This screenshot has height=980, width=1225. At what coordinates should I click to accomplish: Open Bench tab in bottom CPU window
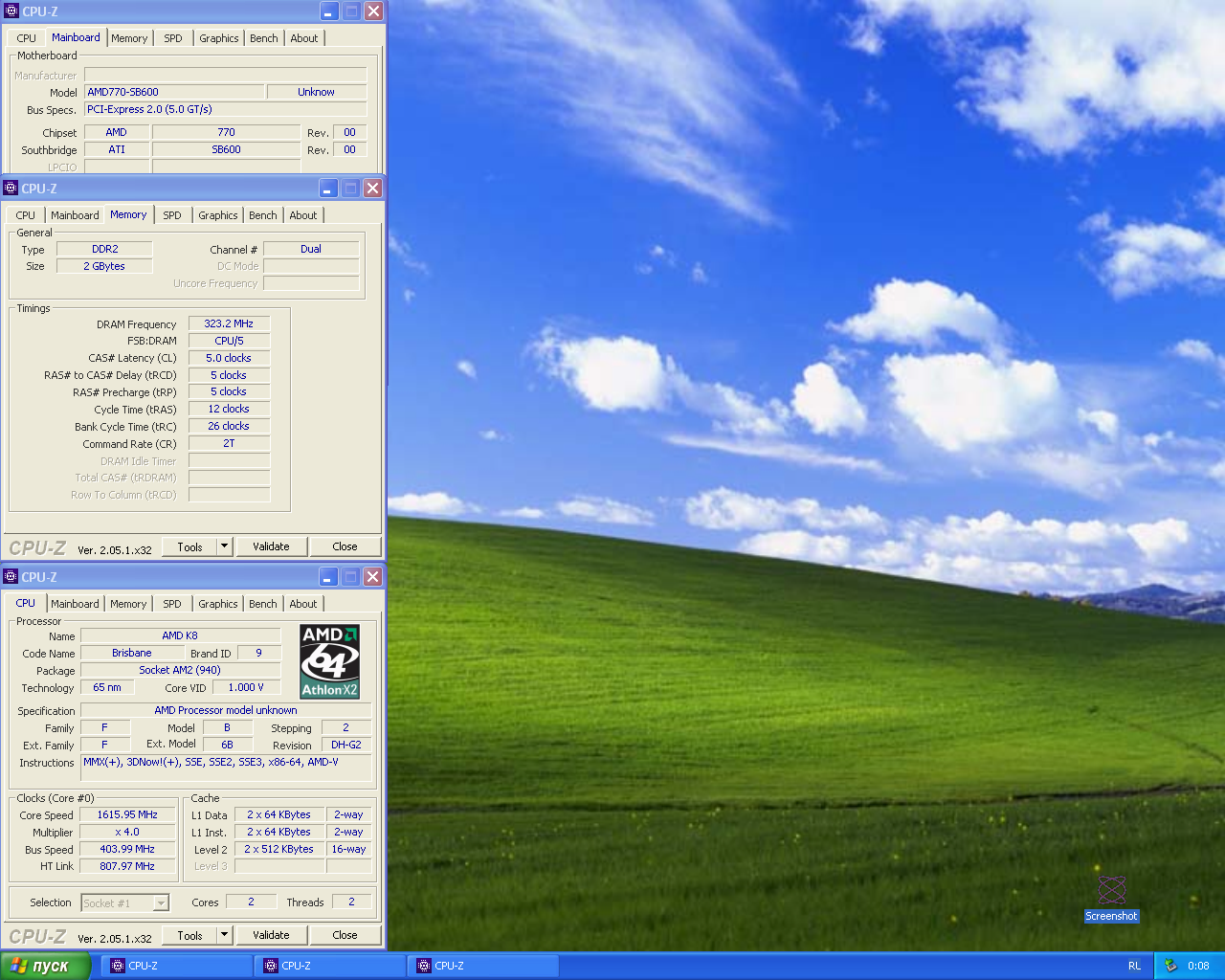coord(263,604)
